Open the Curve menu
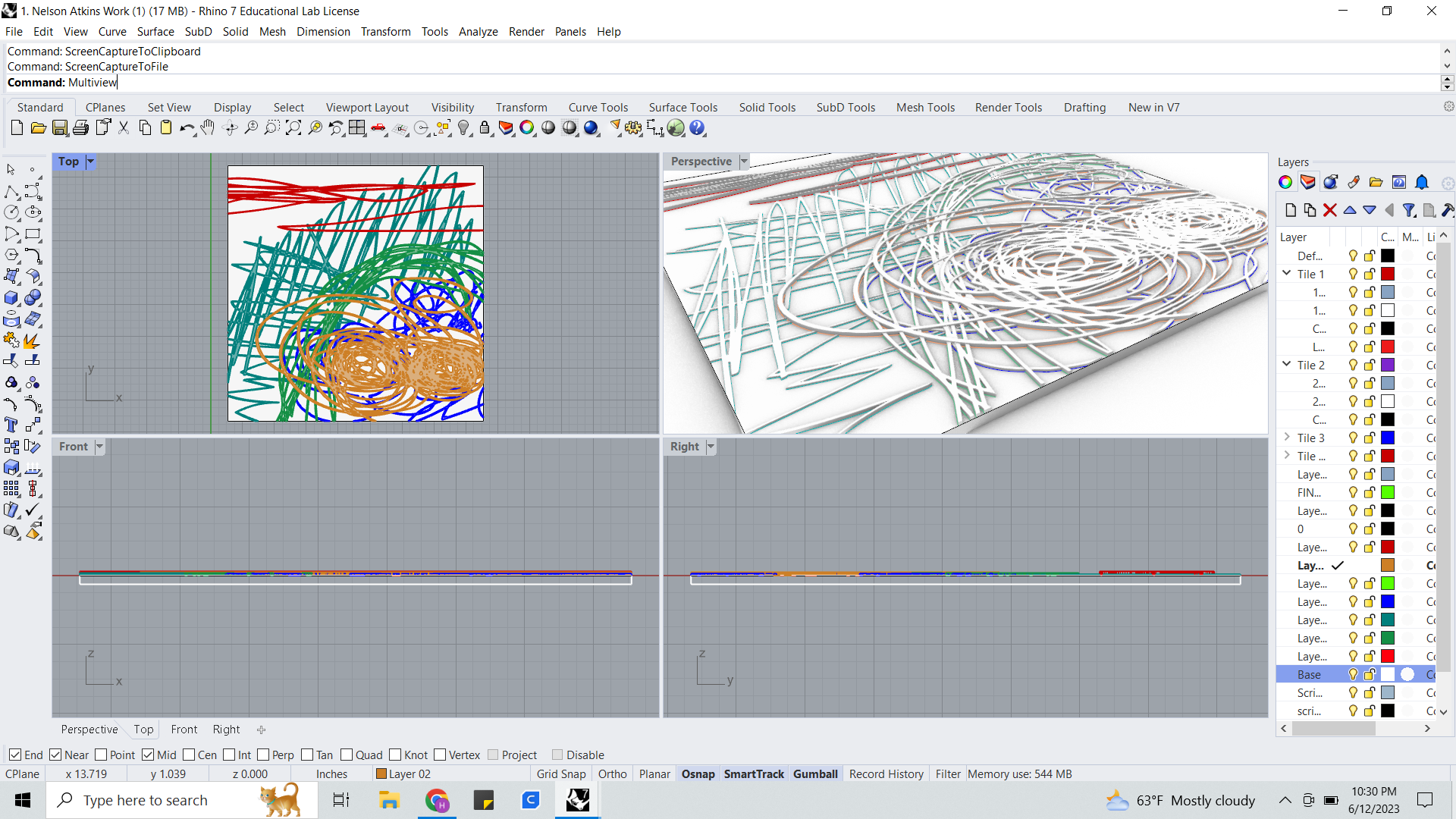This screenshot has width=1456, height=819. (x=112, y=31)
